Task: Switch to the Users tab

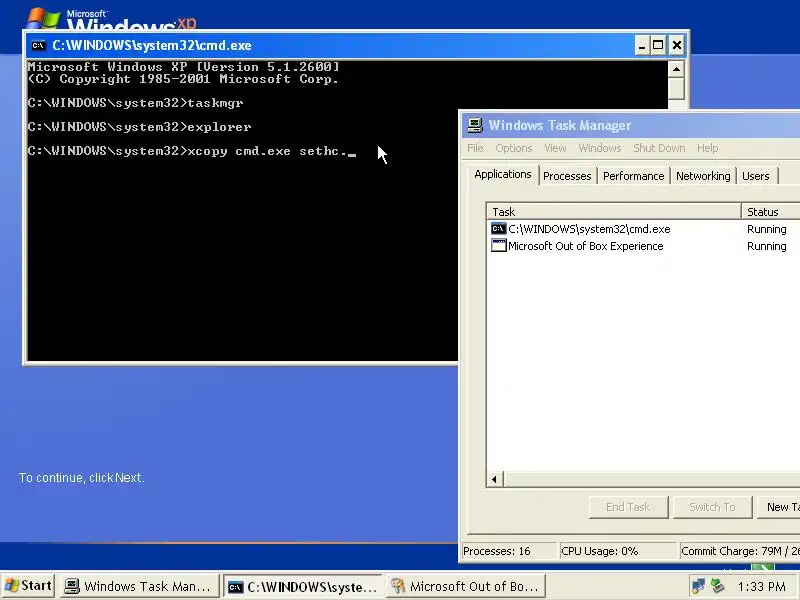Action: [756, 176]
